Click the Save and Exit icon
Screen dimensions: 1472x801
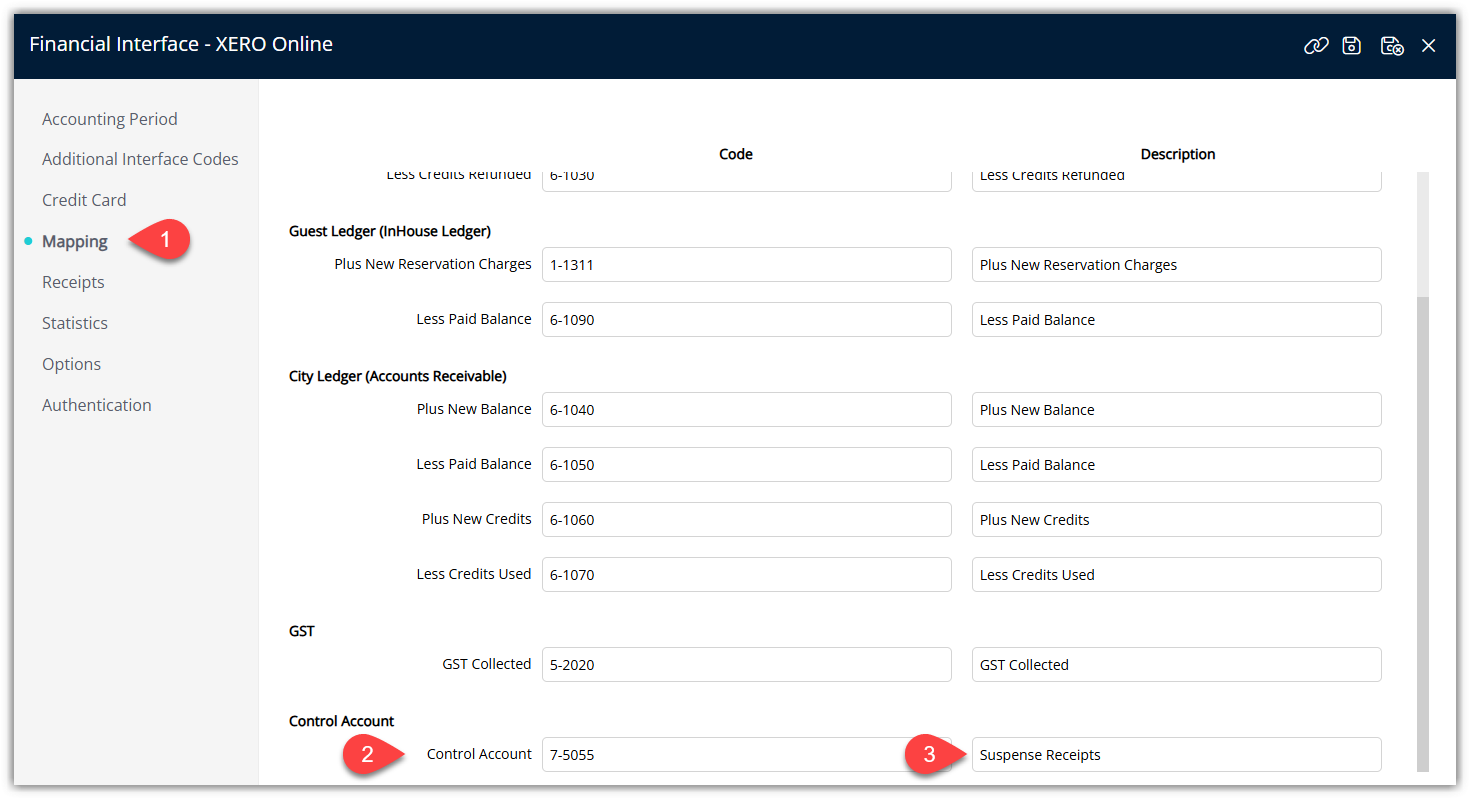(1392, 45)
